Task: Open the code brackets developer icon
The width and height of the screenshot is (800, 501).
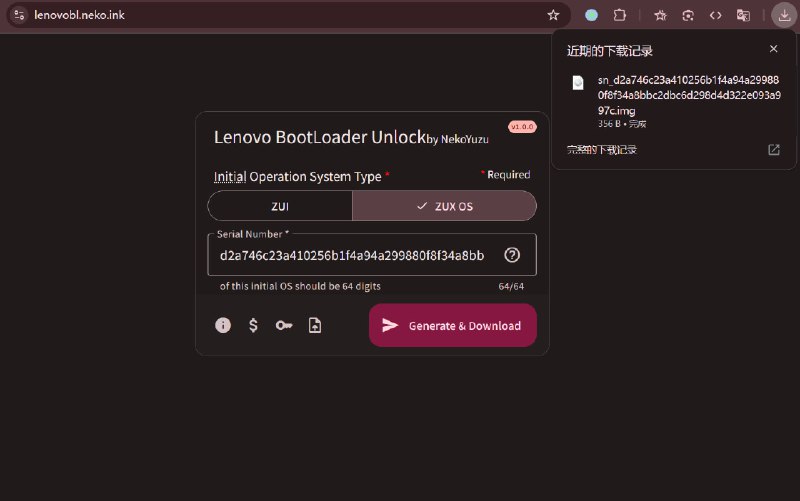Action: (715, 15)
